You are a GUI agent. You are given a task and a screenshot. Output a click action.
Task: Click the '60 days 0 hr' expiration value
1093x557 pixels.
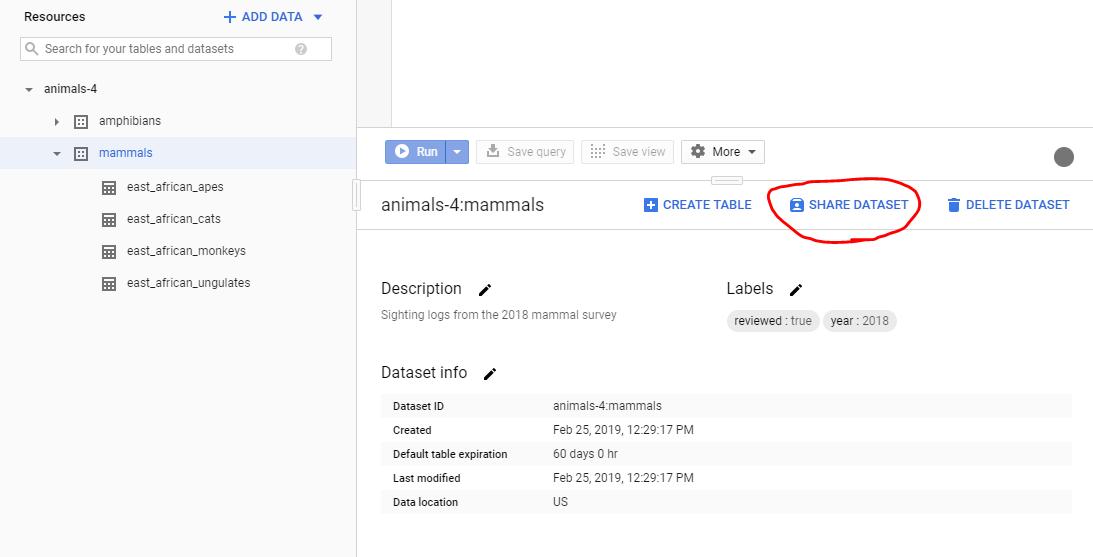pos(586,454)
